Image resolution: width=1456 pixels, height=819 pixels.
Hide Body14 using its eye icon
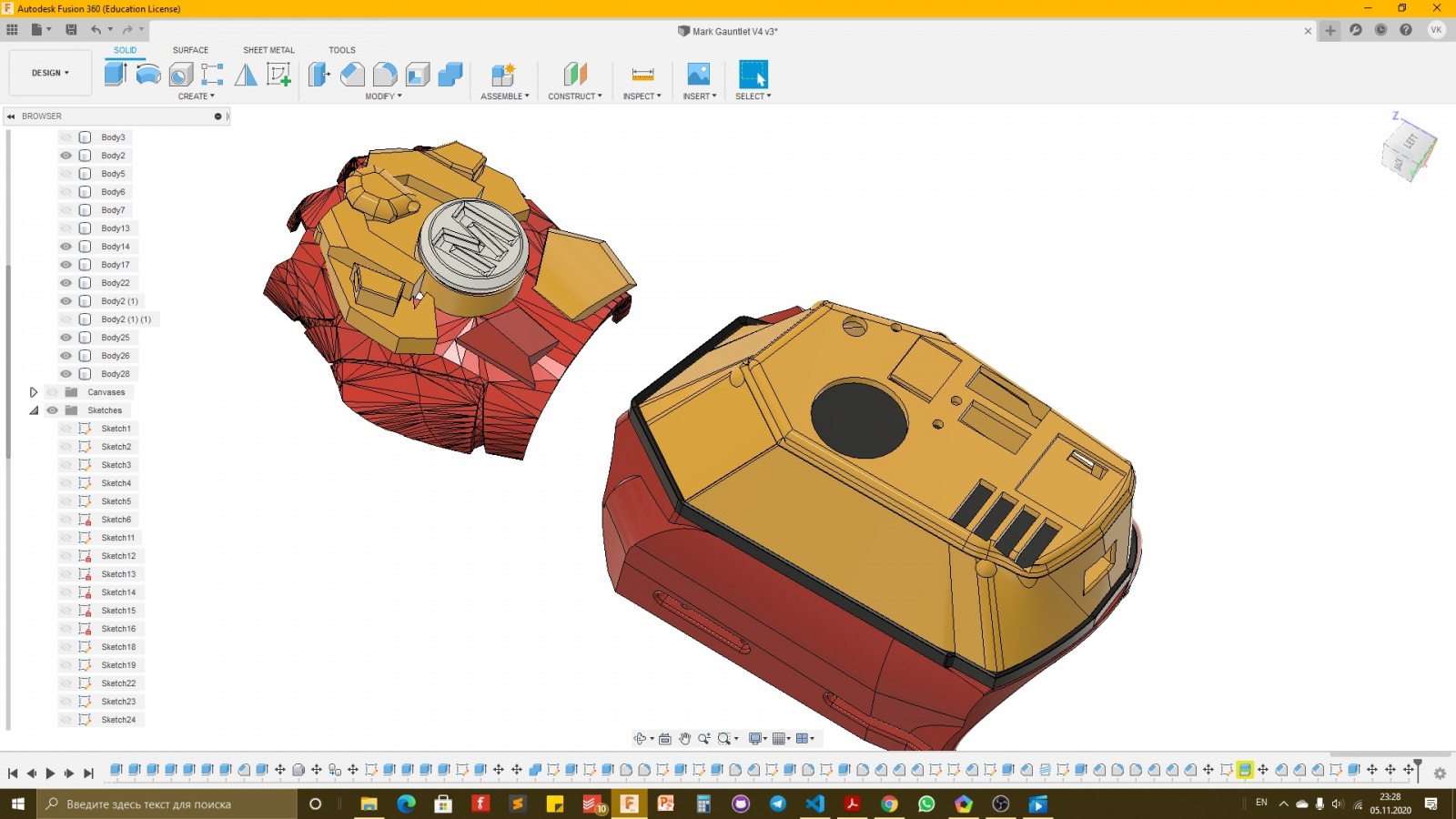pyautogui.click(x=66, y=247)
